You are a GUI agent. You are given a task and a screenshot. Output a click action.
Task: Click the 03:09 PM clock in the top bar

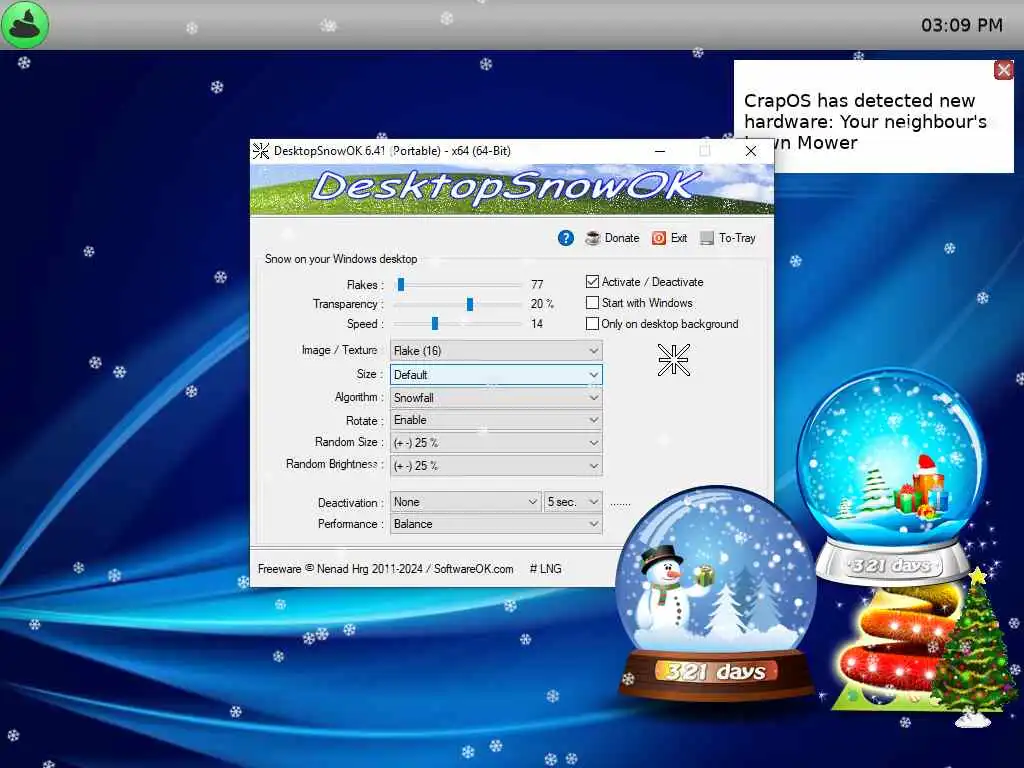coord(961,25)
